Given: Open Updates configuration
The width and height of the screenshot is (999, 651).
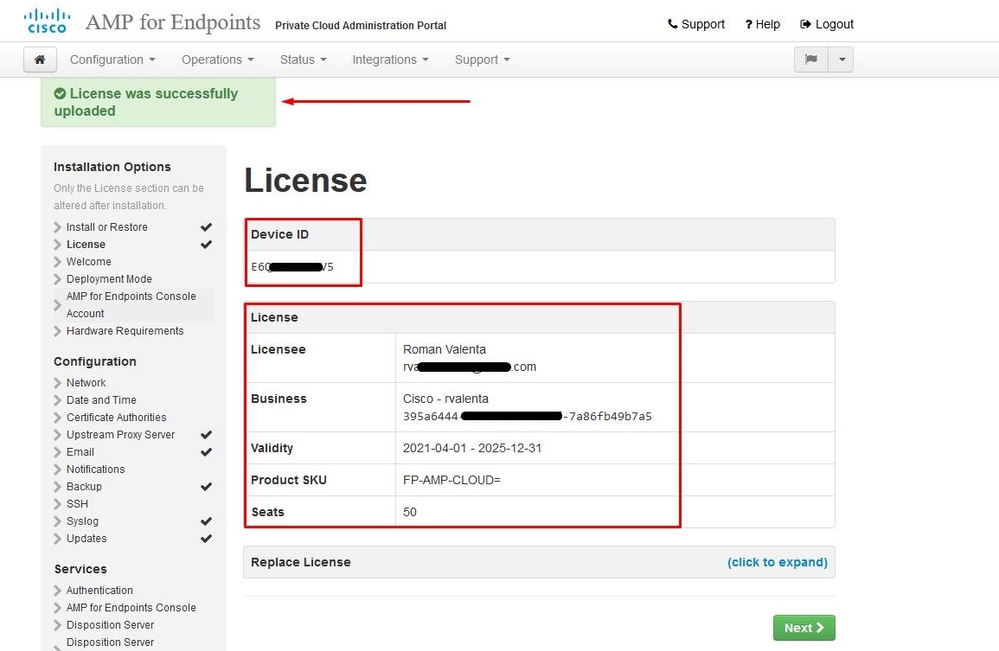Looking at the screenshot, I should [87, 538].
